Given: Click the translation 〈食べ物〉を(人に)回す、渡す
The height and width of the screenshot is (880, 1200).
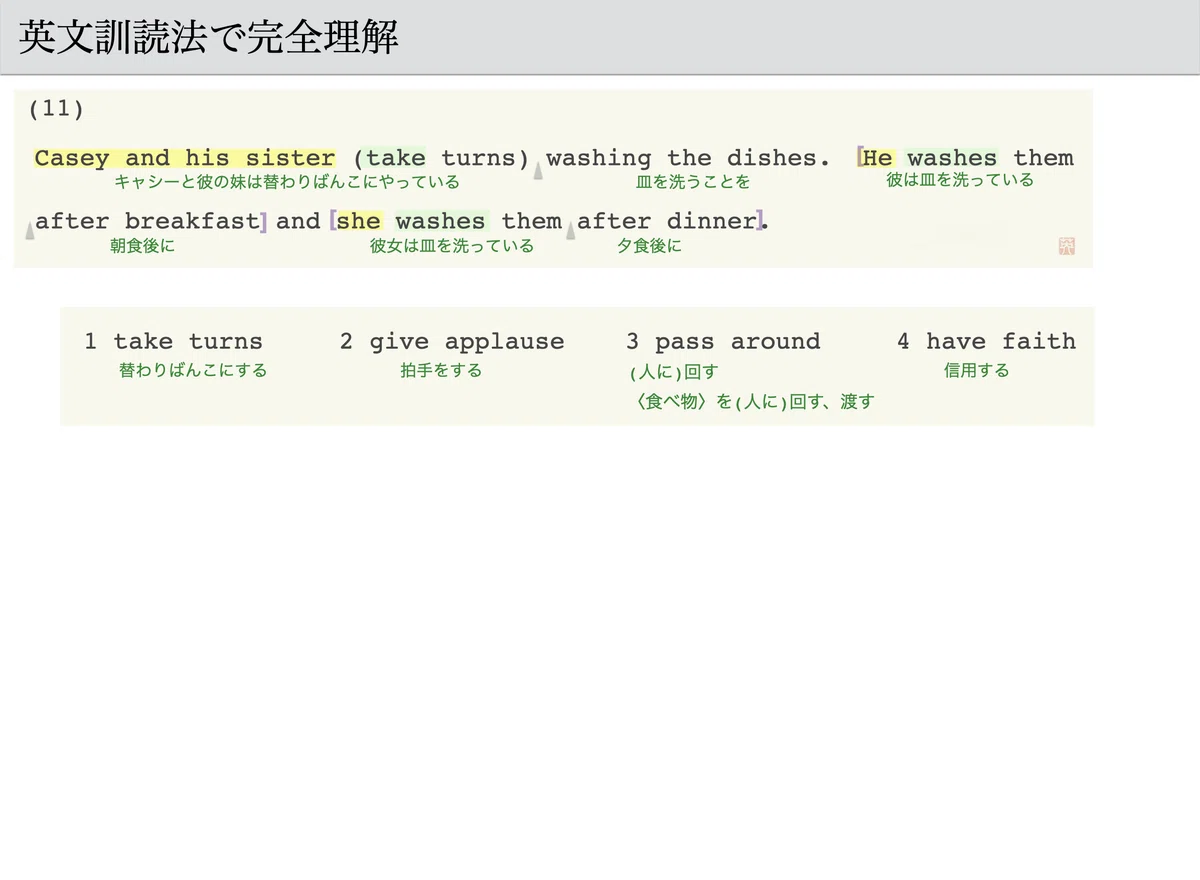Looking at the screenshot, I should tap(755, 402).
